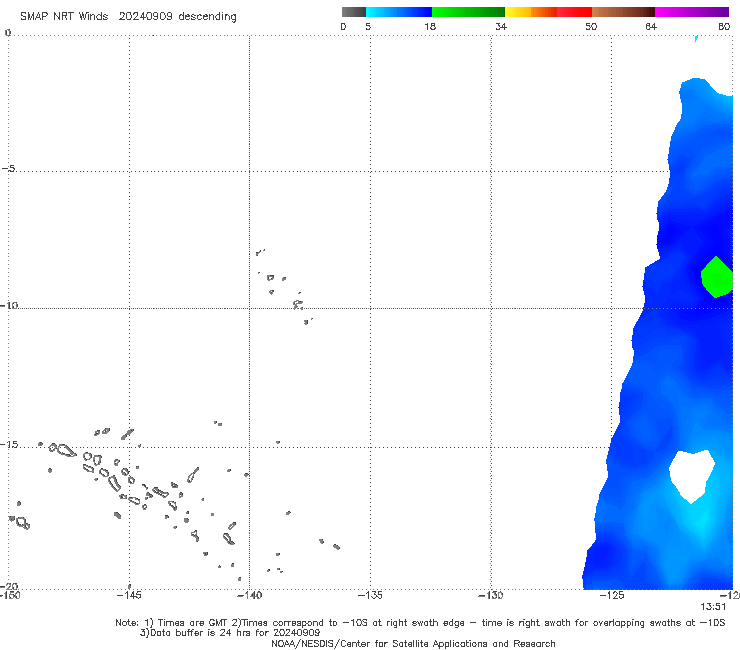The height and width of the screenshot is (650, 740).
Task: Click the 'Note: 1) Times are GMT' line
Action: point(420,623)
